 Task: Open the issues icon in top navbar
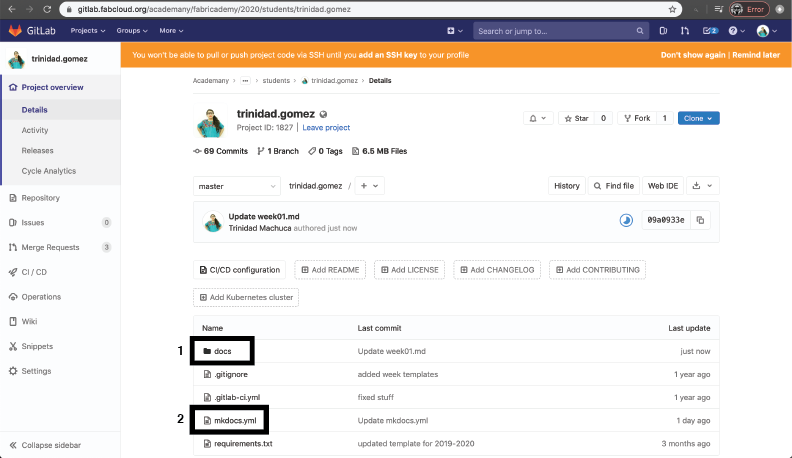(663, 31)
